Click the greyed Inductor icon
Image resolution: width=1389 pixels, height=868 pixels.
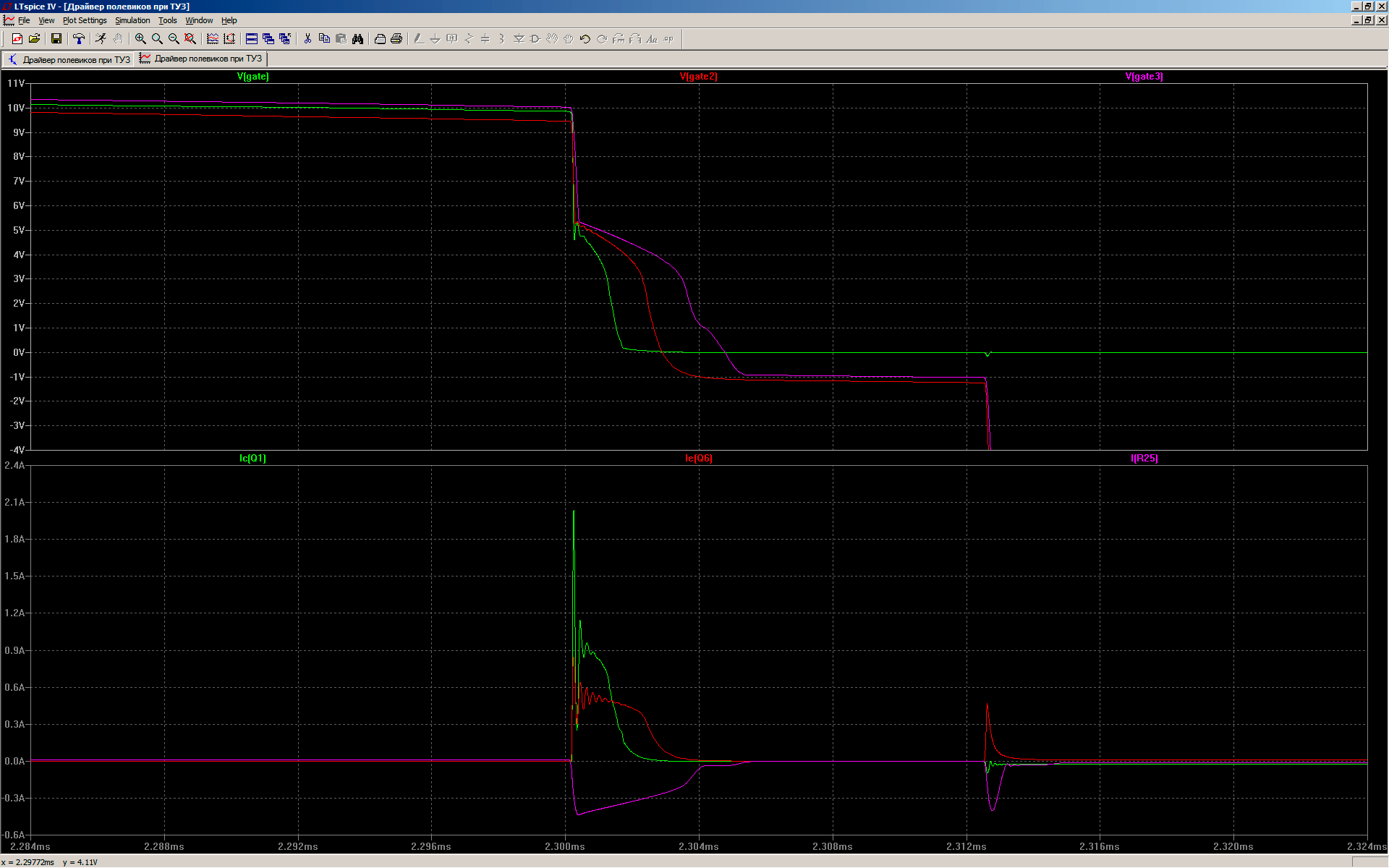[502, 39]
